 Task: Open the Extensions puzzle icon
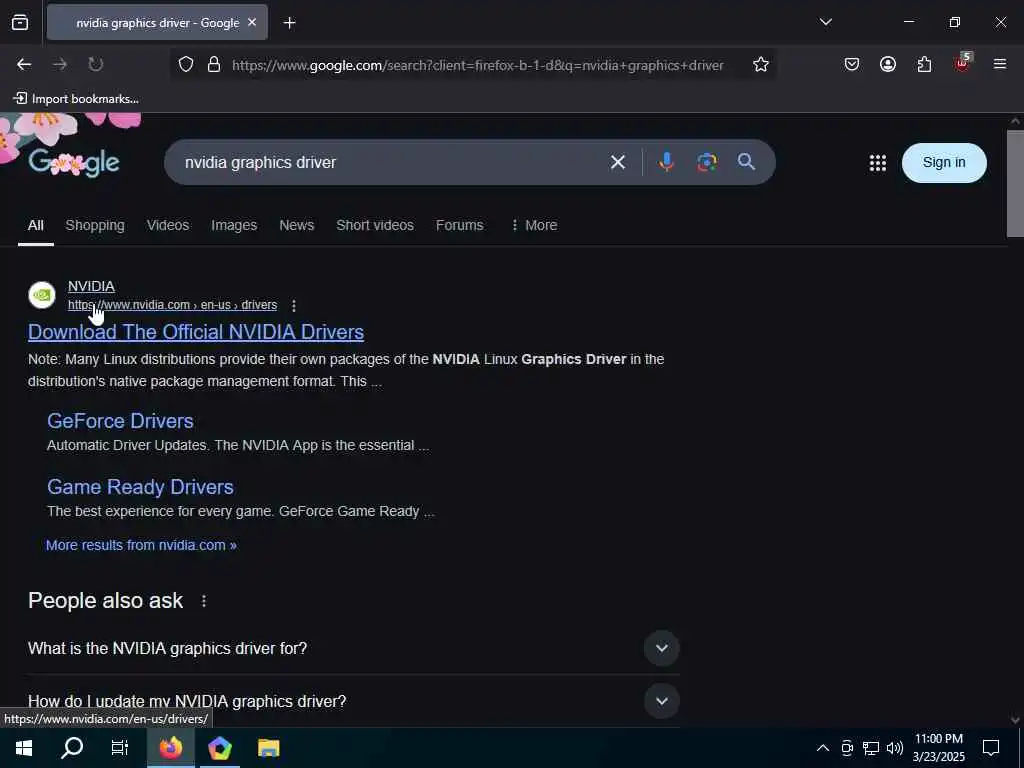pyautogui.click(x=924, y=64)
